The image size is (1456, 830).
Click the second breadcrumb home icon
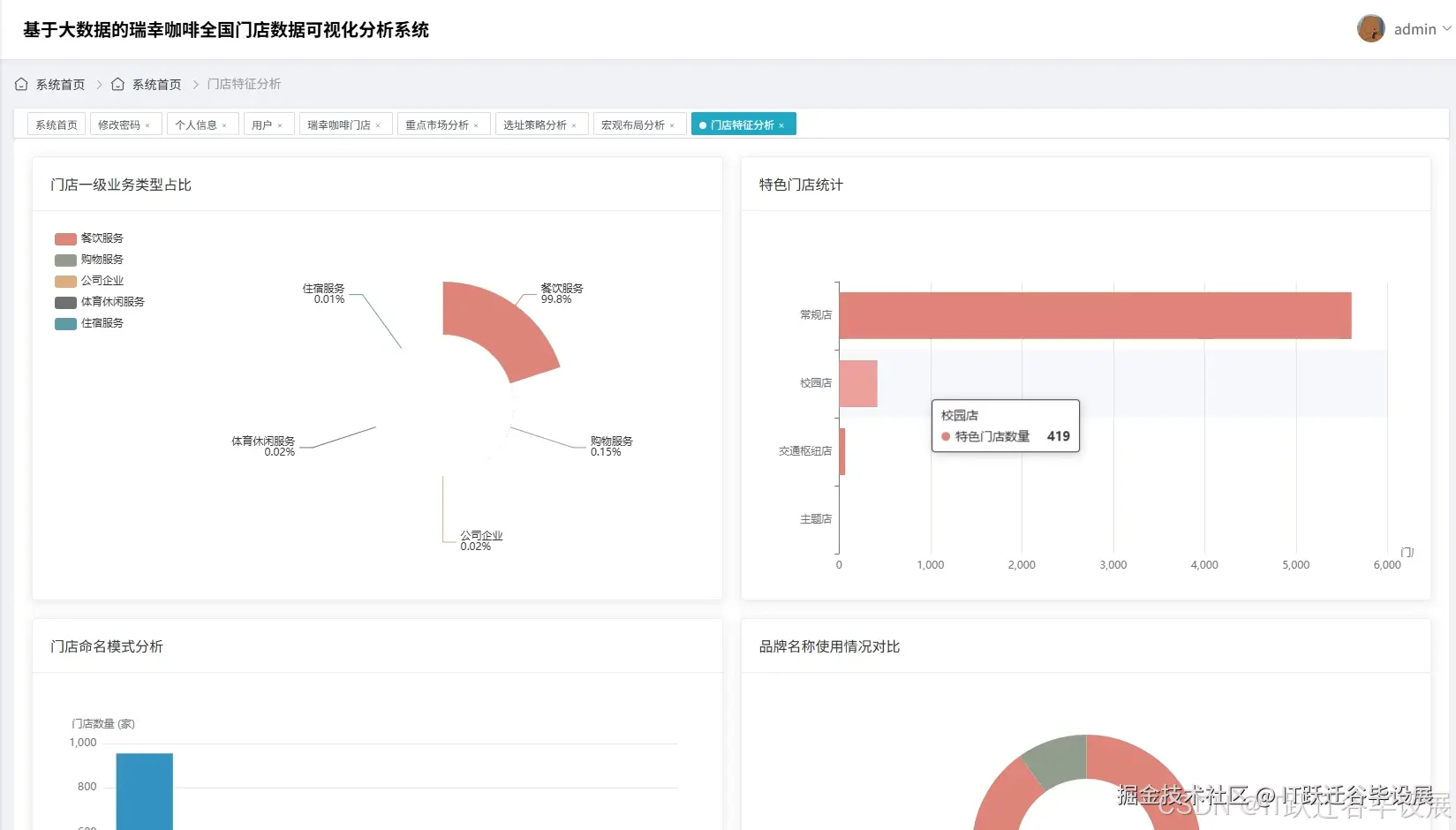117,84
